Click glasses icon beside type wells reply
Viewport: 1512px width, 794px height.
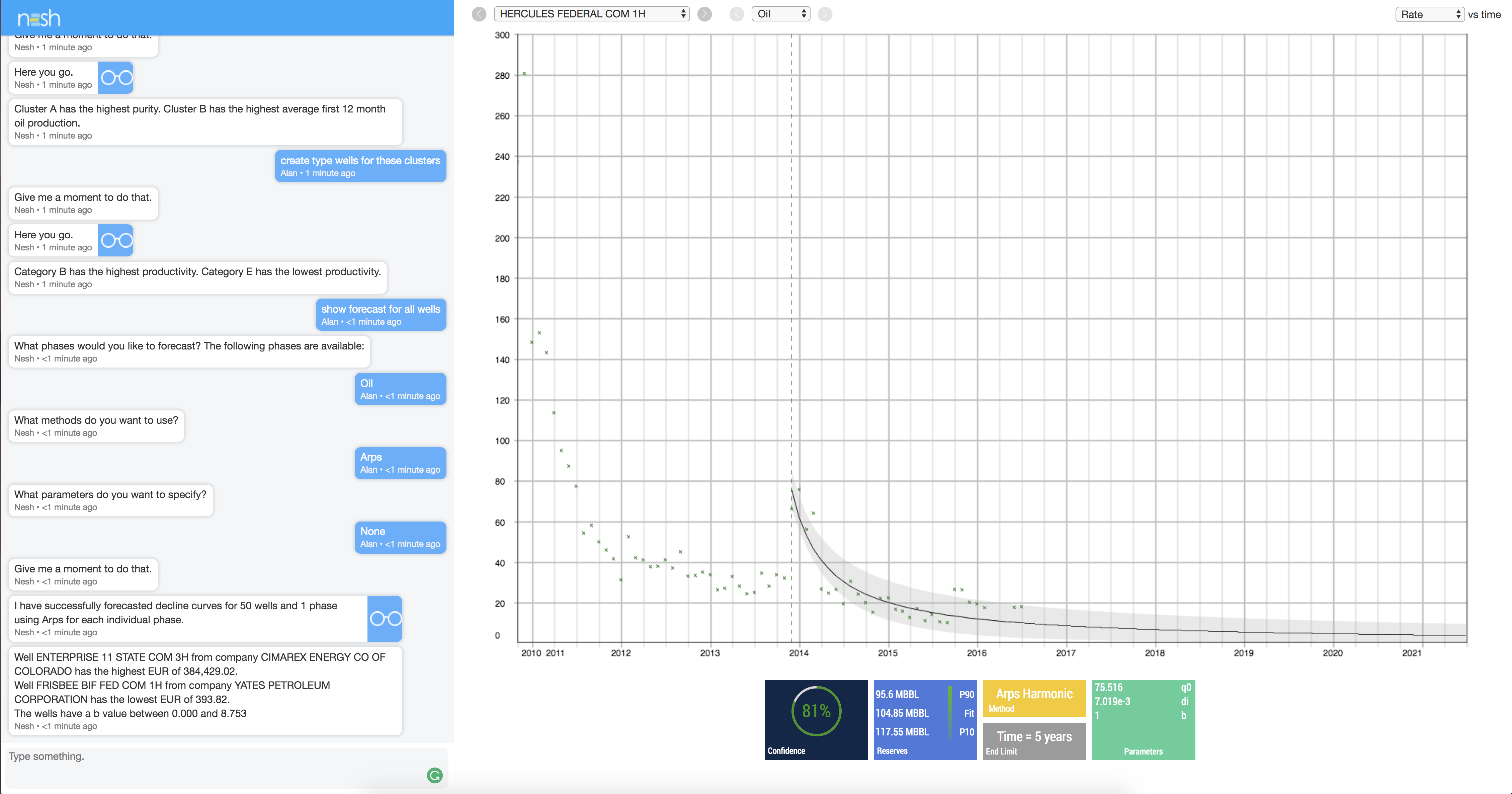pyautogui.click(x=116, y=240)
